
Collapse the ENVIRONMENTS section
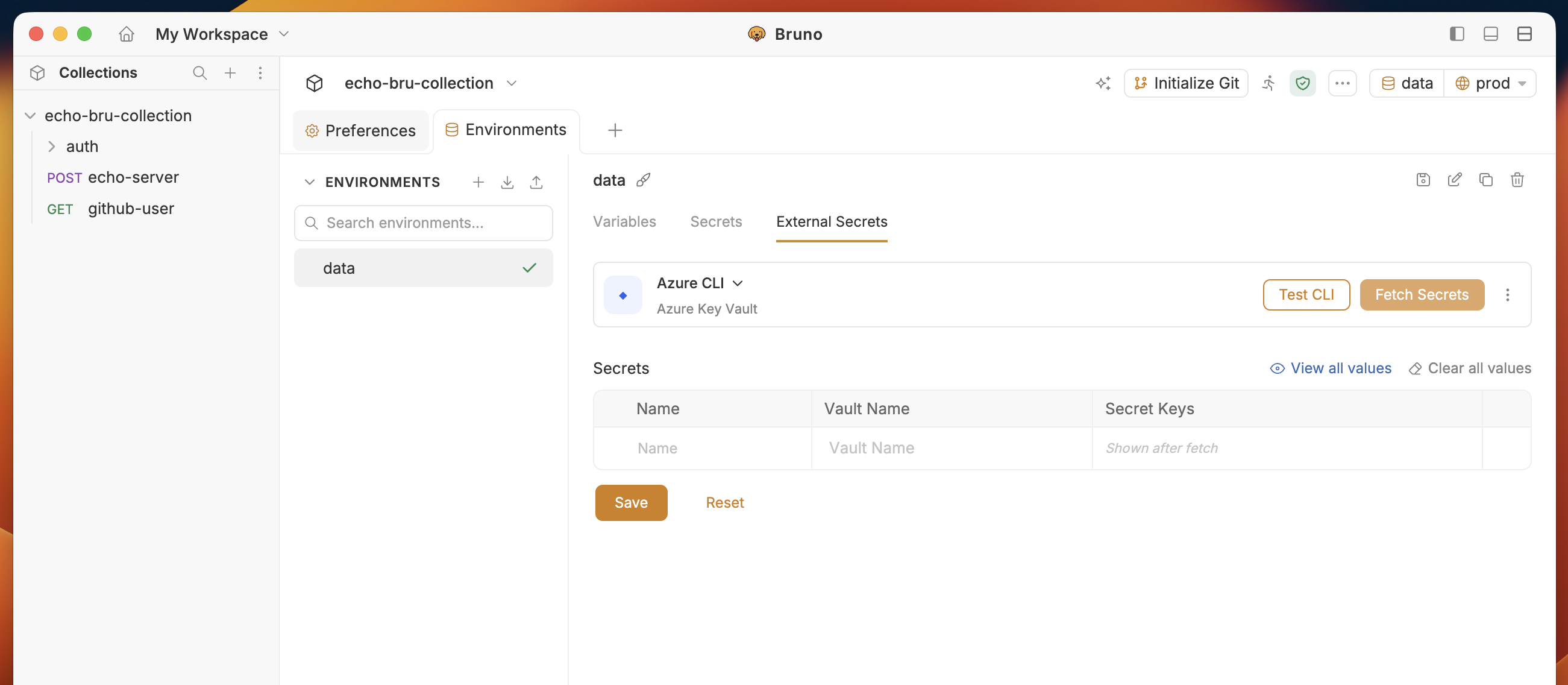coord(309,182)
